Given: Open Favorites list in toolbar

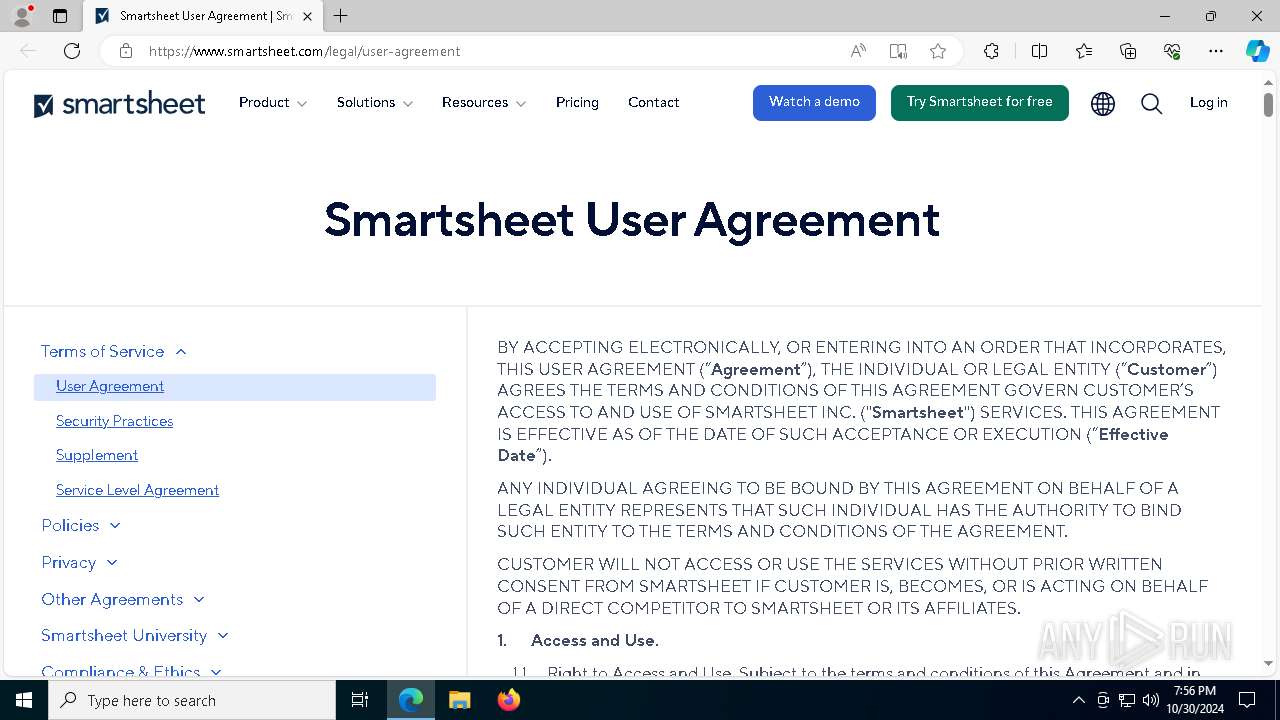Looking at the screenshot, I should tap(1084, 51).
